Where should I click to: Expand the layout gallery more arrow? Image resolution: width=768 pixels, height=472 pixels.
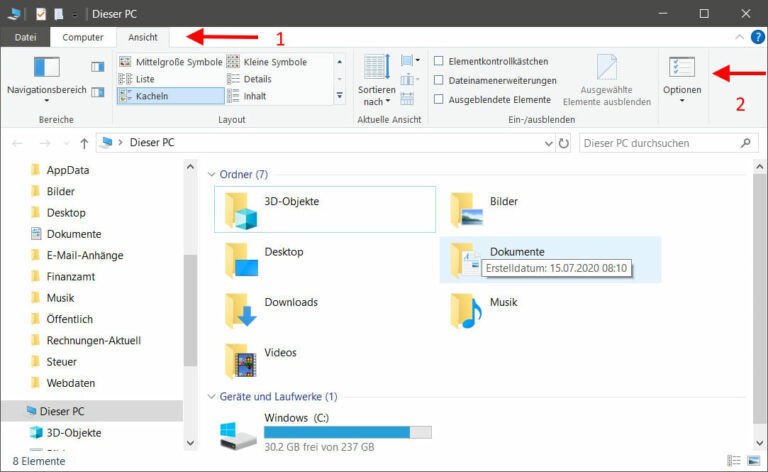[339, 95]
